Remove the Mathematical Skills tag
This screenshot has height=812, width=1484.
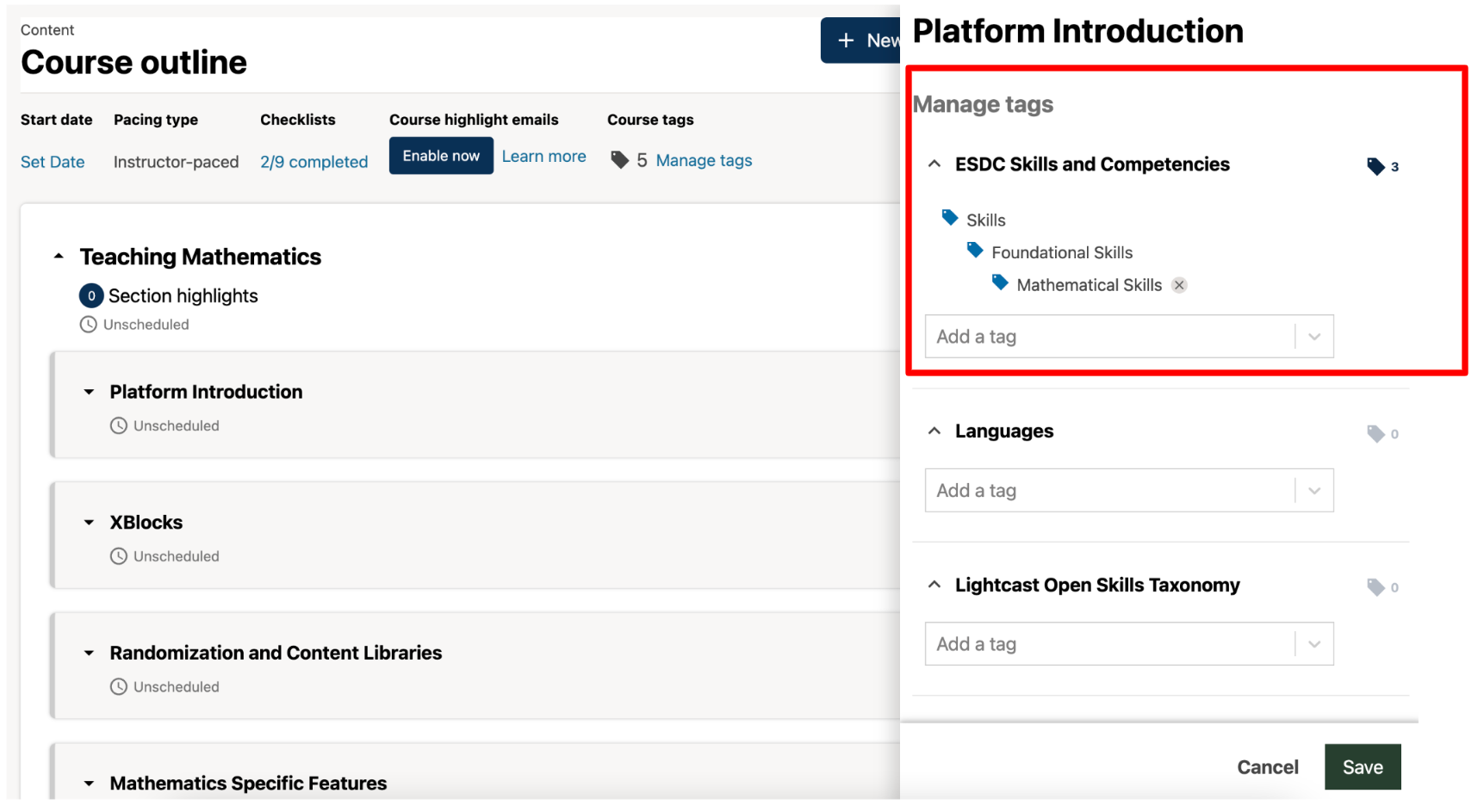[1179, 285]
